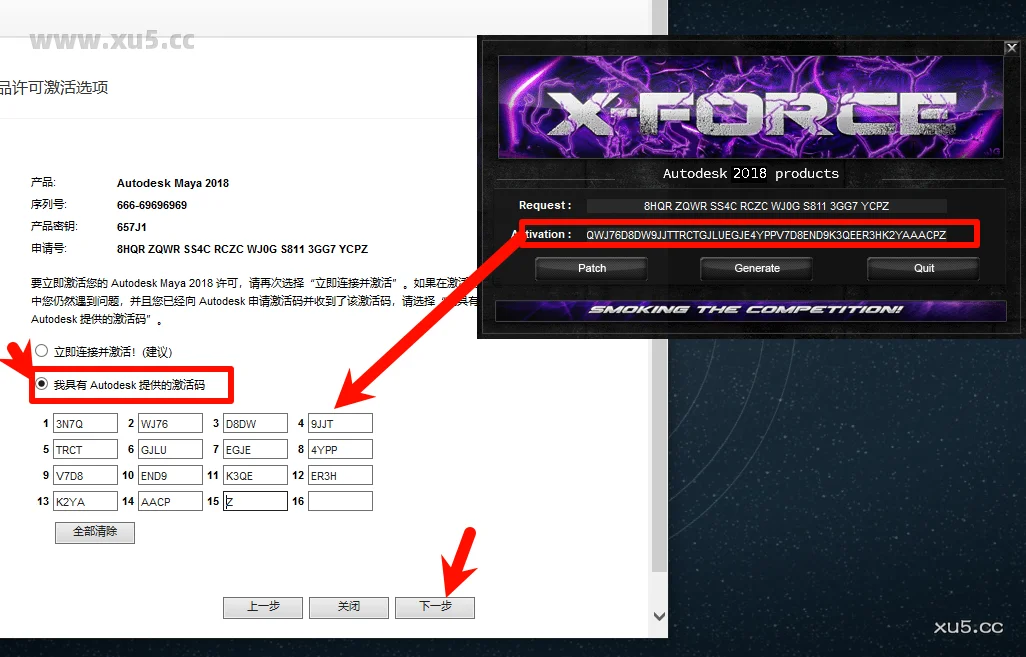
Task: Click the scrollbar down arrow
Action: tap(659, 617)
